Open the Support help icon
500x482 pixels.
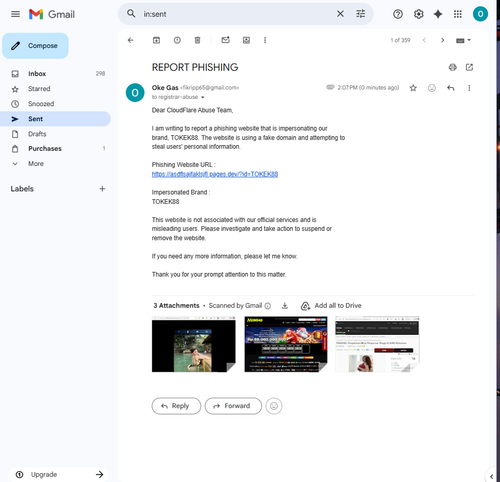398,14
